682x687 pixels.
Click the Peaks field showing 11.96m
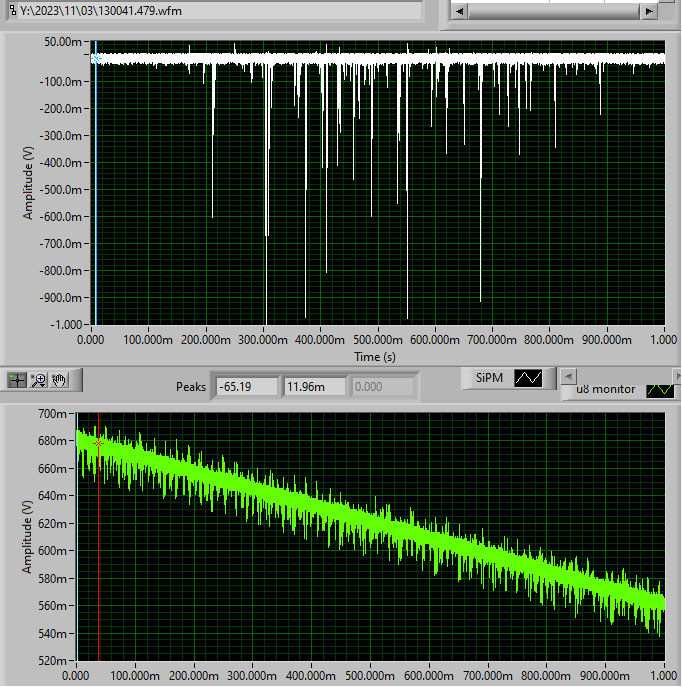click(314, 387)
